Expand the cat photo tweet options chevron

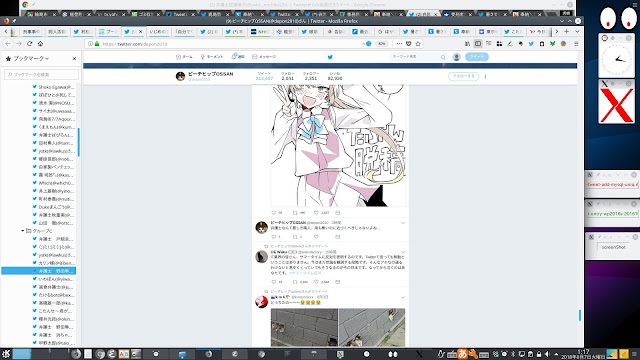[x=403, y=298]
